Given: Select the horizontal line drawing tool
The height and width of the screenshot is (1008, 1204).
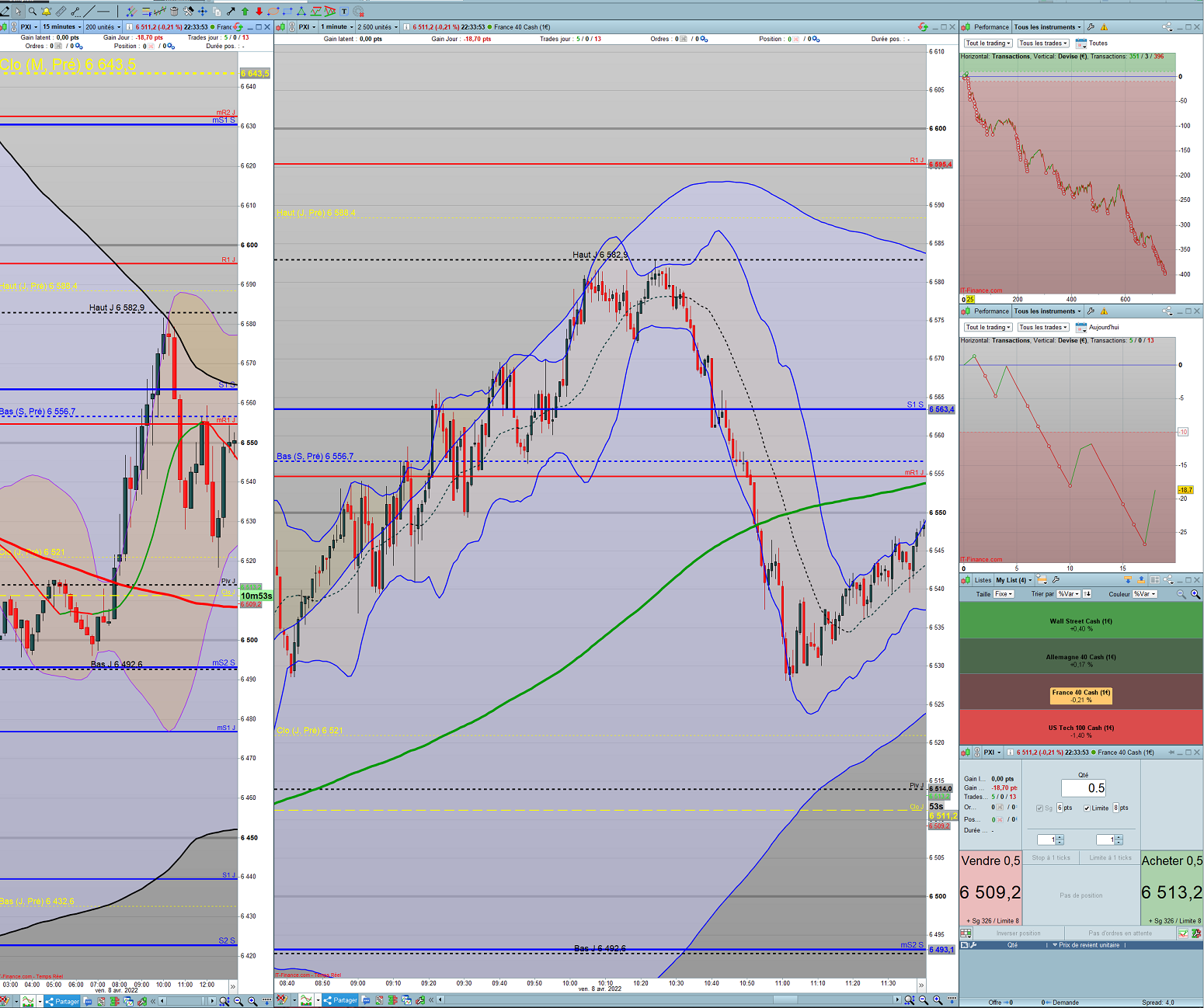Looking at the screenshot, I should click(x=103, y=11).
